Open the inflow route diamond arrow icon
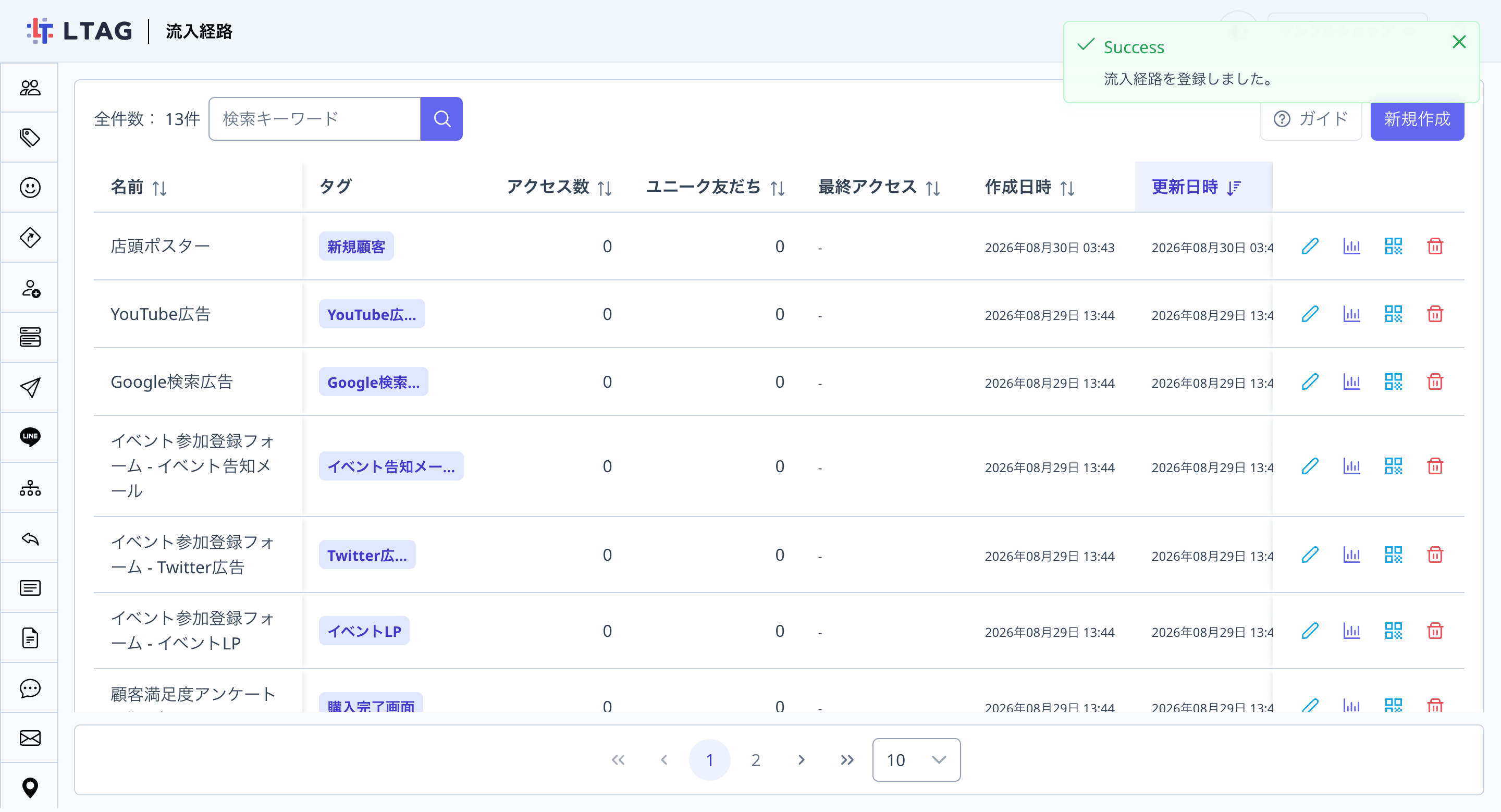1501x812 pixels. coord(30,238)
